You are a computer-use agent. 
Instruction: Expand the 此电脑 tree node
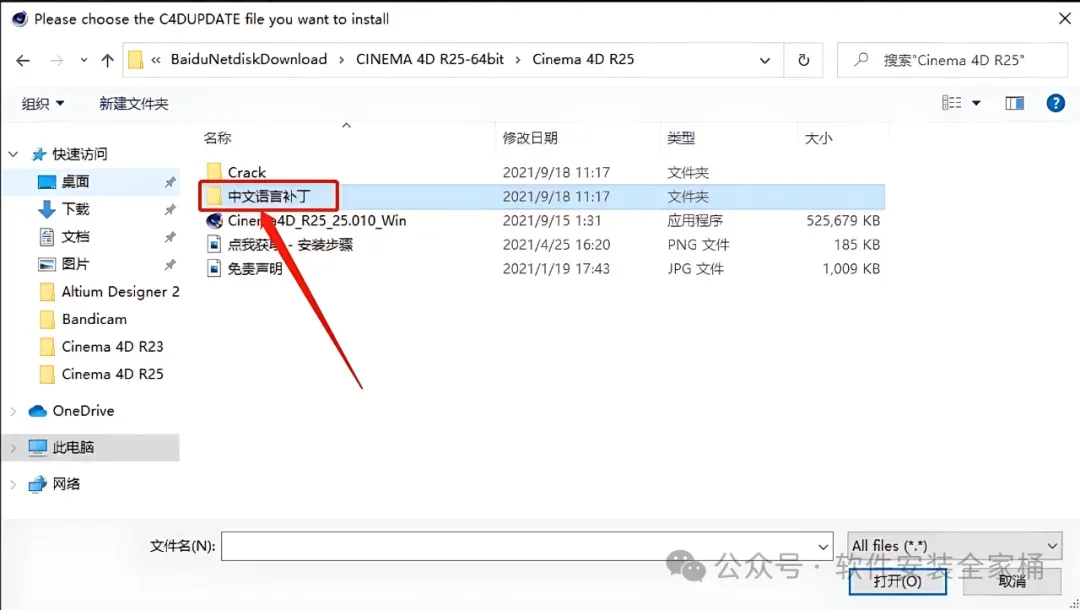click(x=13, y=448)
